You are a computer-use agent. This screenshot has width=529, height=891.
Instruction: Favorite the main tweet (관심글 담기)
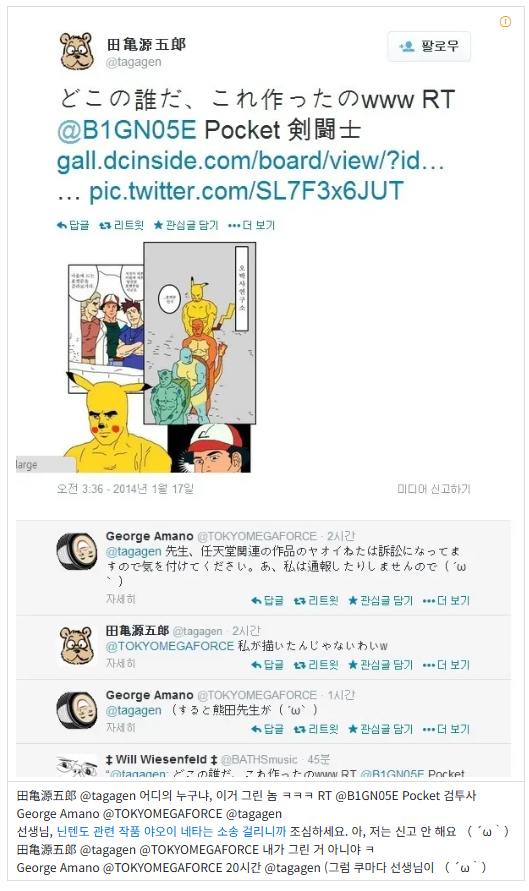coord(186,225)
